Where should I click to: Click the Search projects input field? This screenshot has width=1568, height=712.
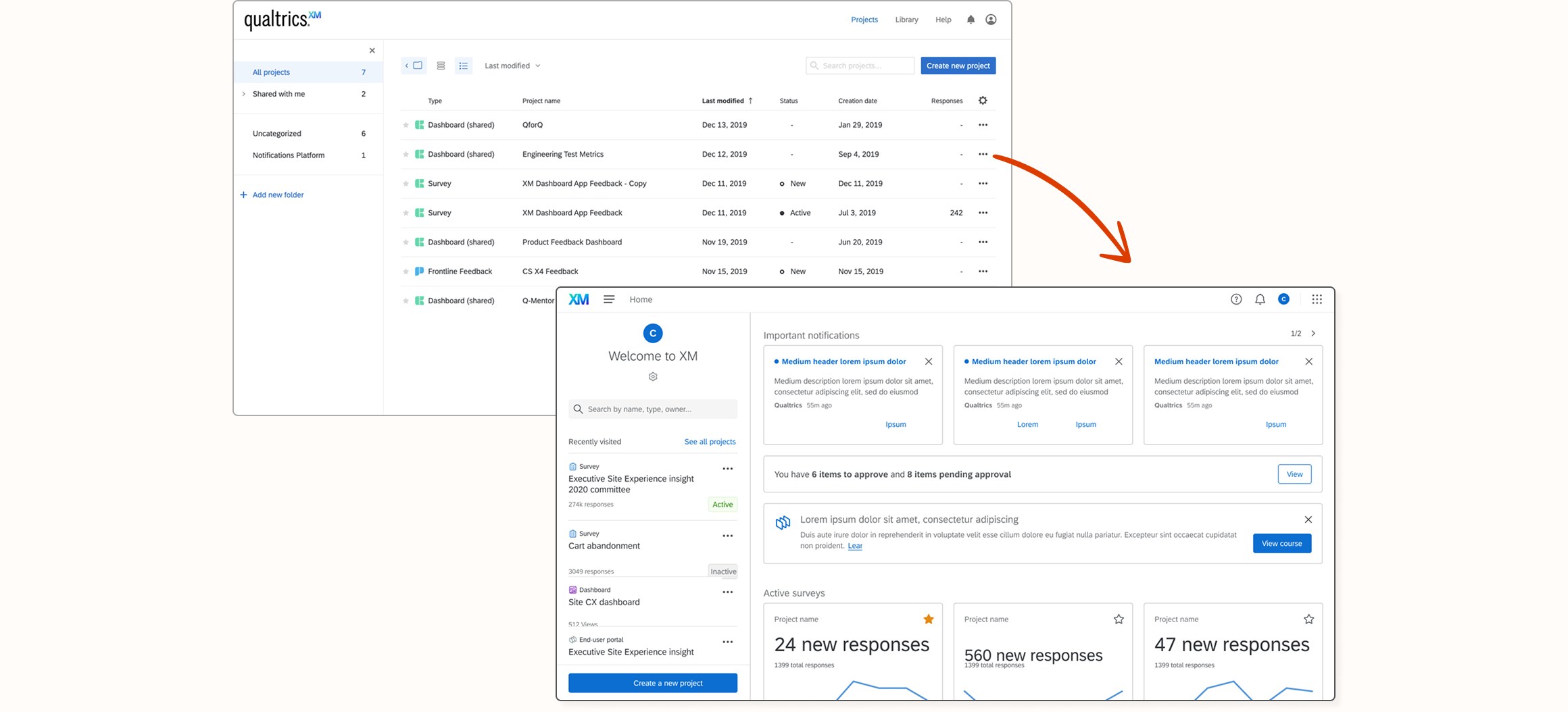pyautogui.click(x=860, y=66)
